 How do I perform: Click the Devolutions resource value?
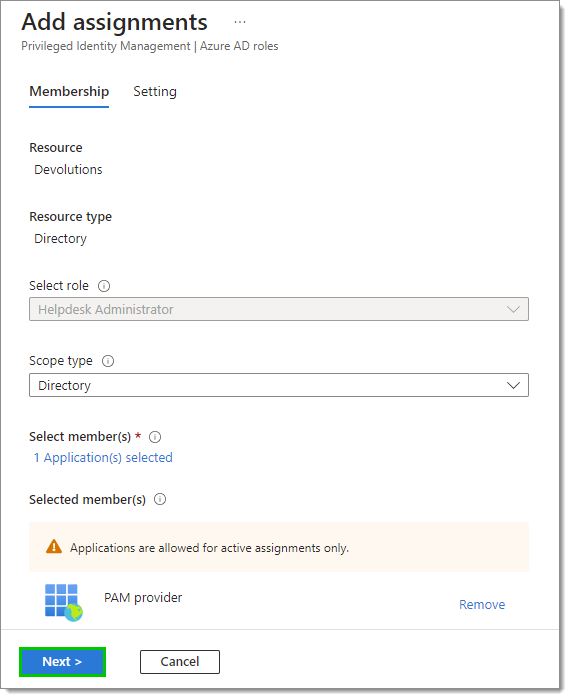tap(68, 170)
